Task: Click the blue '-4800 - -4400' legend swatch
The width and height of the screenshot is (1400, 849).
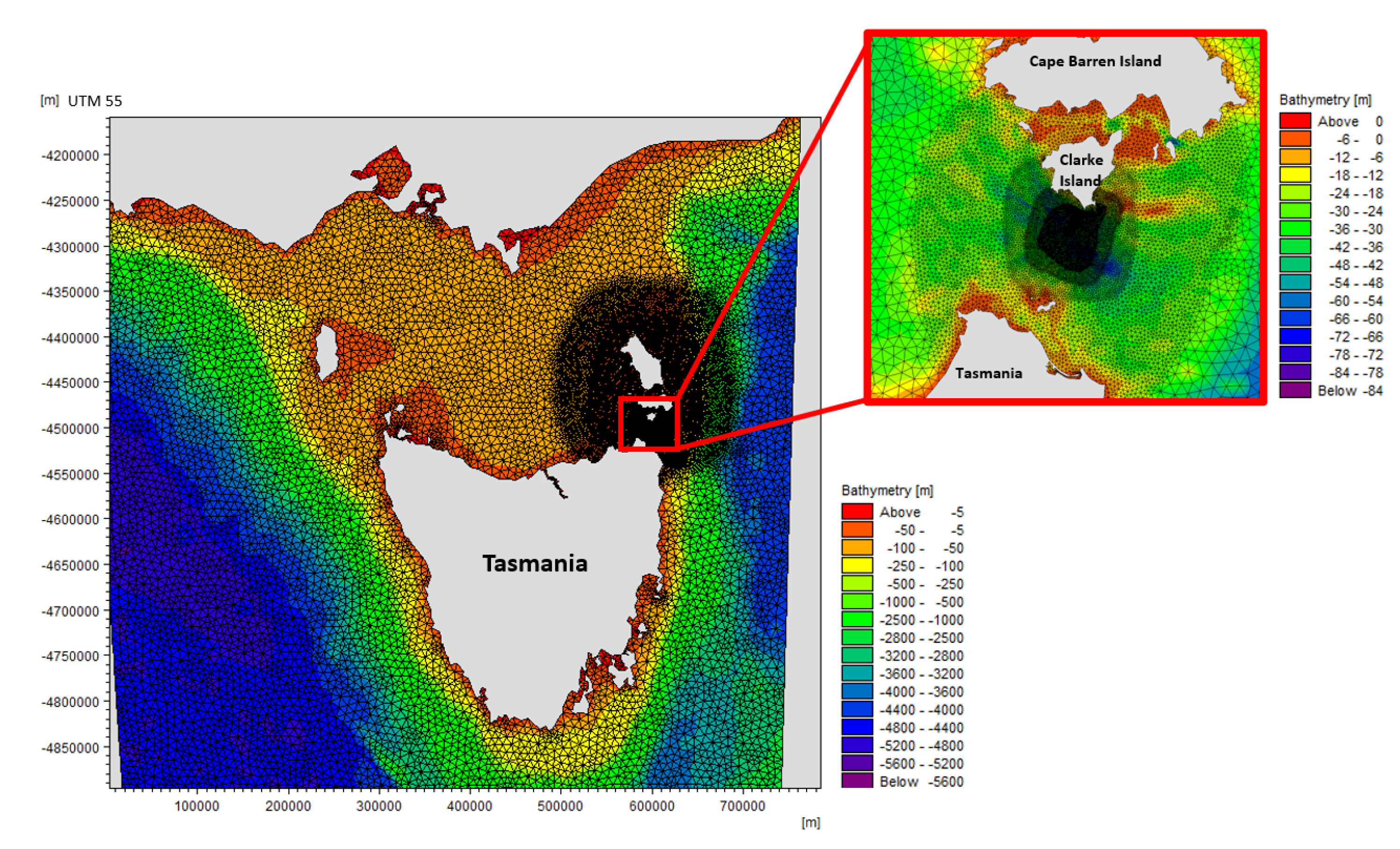Action: click(x=857, y=727)
